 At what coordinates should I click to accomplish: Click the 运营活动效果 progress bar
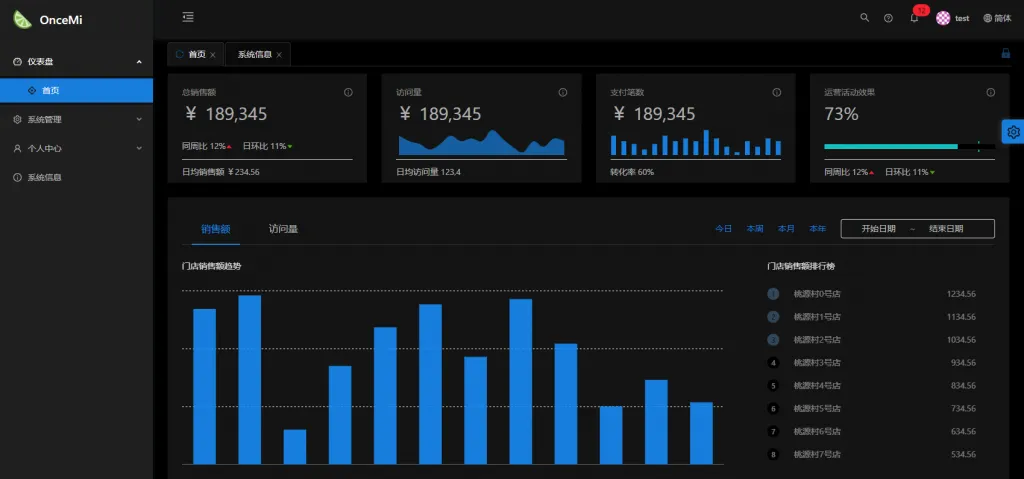[x=908, y=147]
